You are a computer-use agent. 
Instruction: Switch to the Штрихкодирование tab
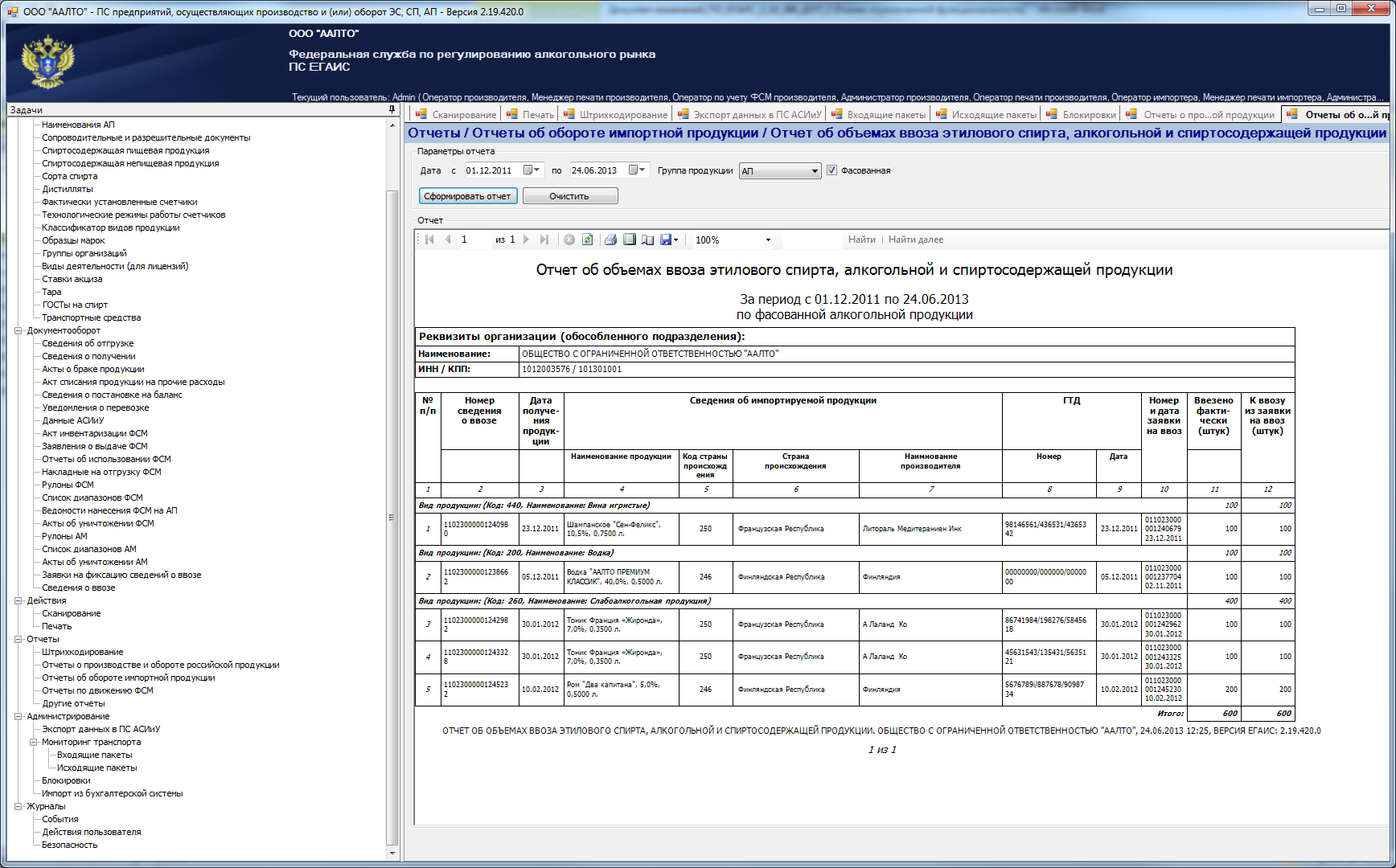coord(615,114)
